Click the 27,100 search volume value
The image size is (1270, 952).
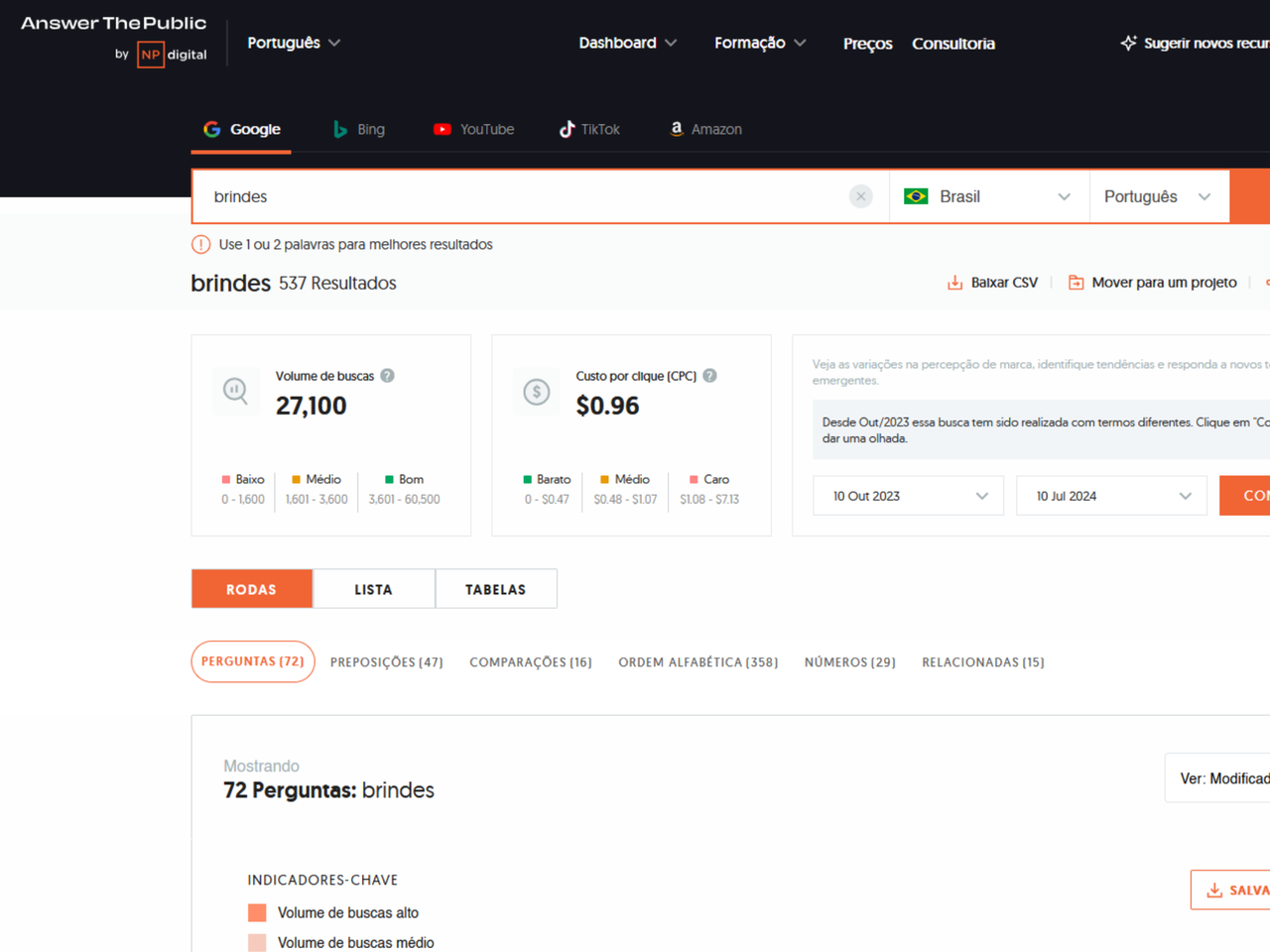coord(312,406)
